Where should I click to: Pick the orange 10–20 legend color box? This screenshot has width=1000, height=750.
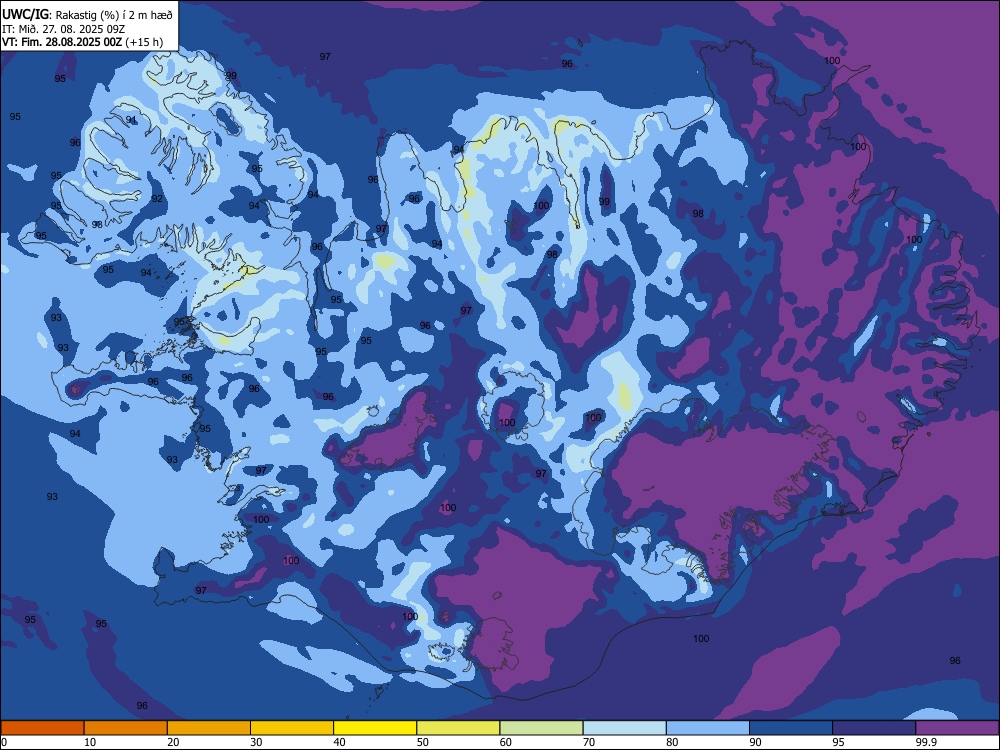tap(126, 728)
